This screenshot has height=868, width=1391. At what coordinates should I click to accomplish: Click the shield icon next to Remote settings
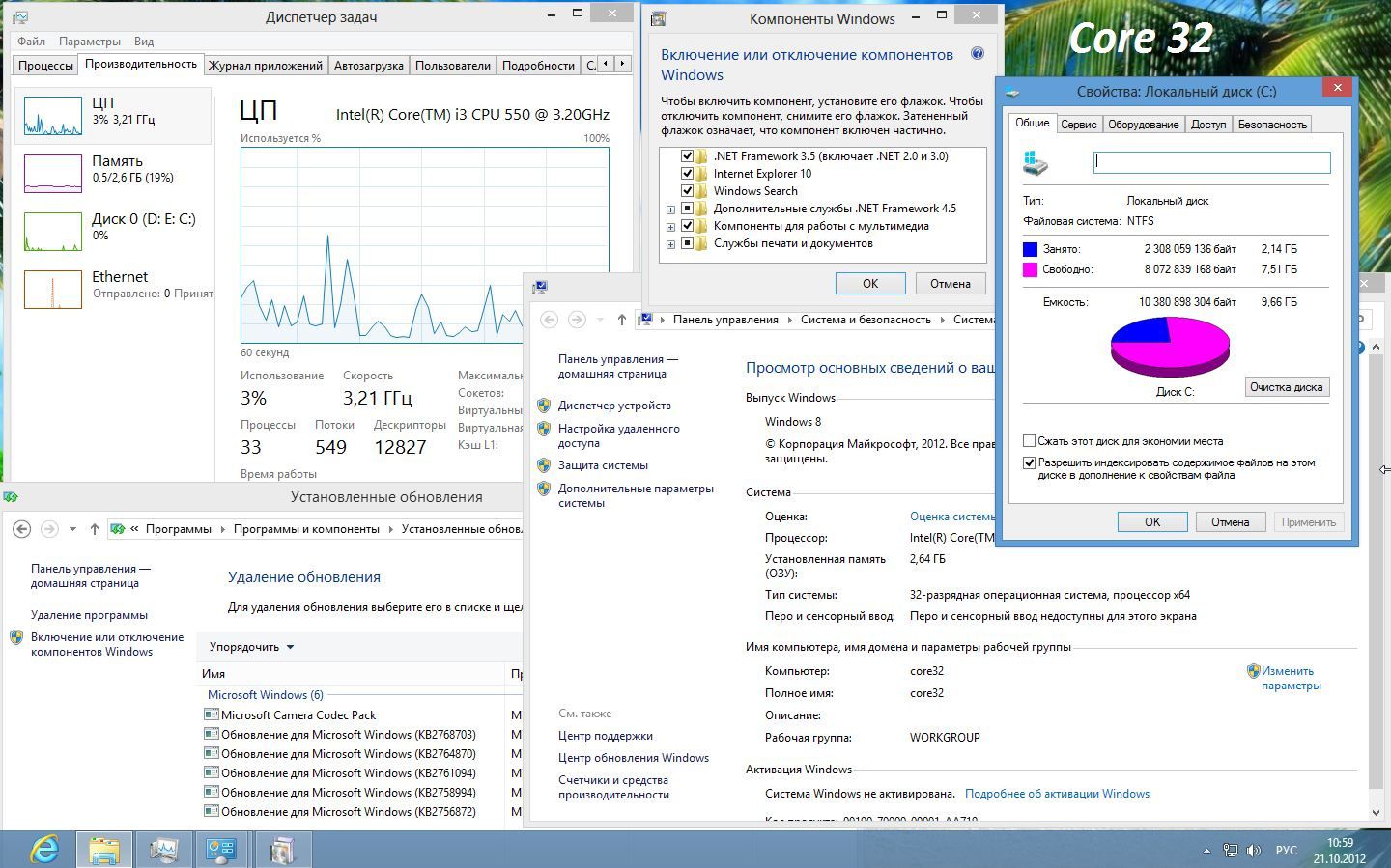click(544, 429)
